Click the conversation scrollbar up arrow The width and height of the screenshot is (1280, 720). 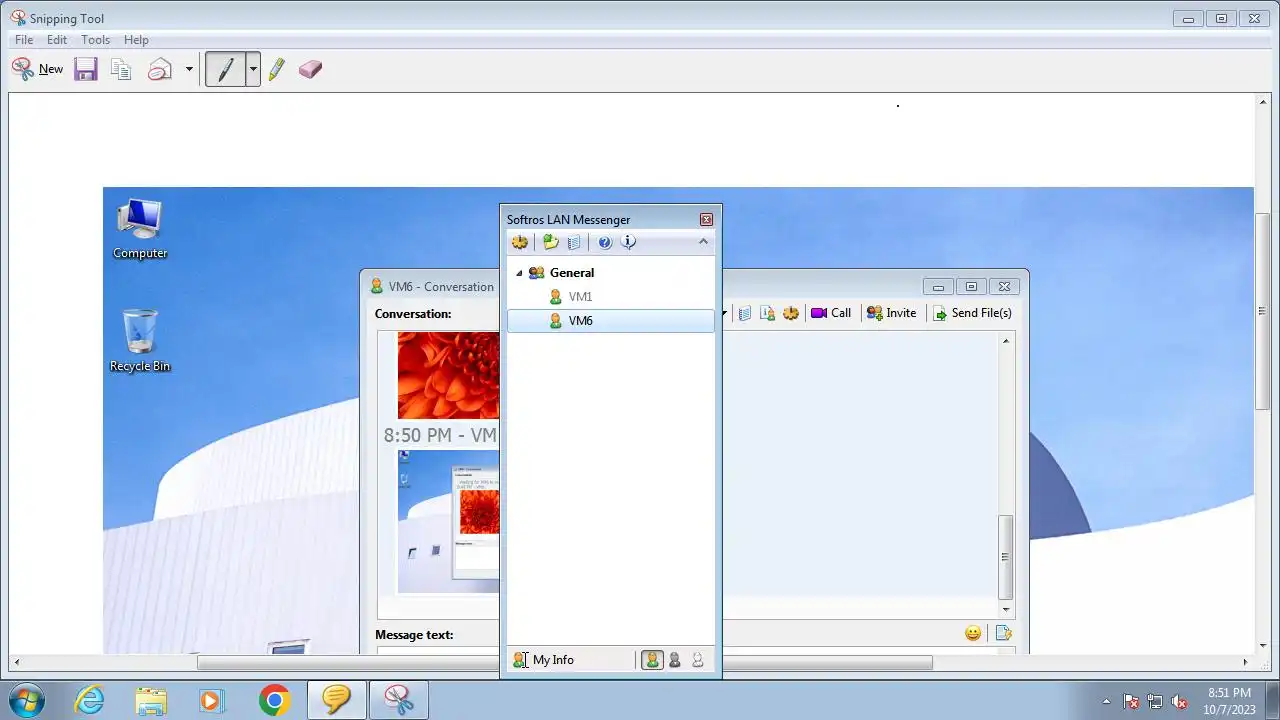1006,341
